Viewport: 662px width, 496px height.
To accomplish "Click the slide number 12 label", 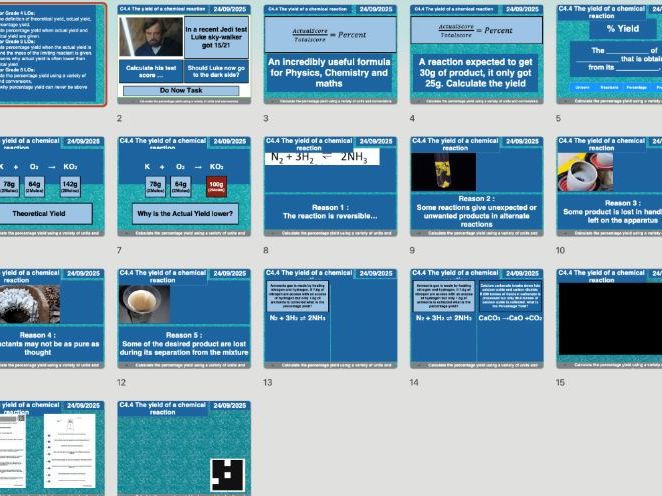I will pos(121,382).
